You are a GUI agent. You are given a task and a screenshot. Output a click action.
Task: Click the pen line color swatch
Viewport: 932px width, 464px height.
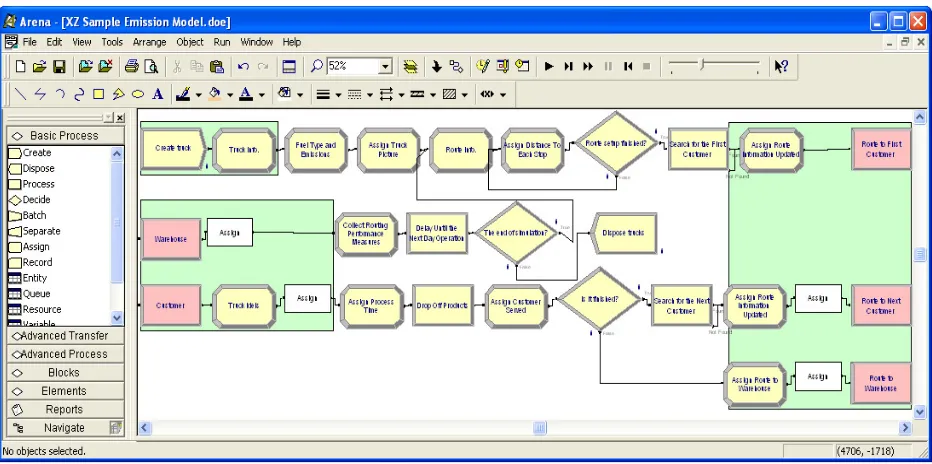click(x=183, y=94)
